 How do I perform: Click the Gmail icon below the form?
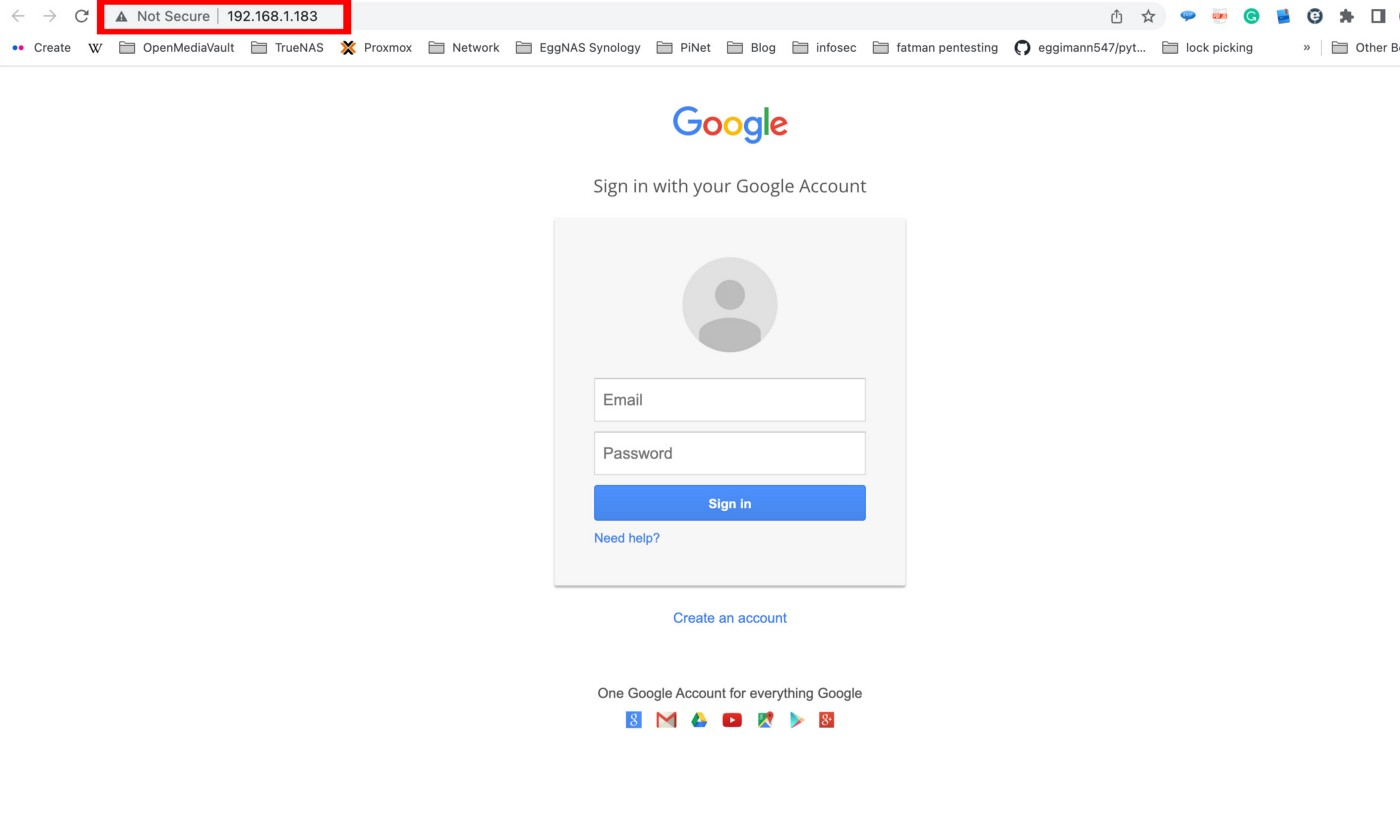pos(666,720)
